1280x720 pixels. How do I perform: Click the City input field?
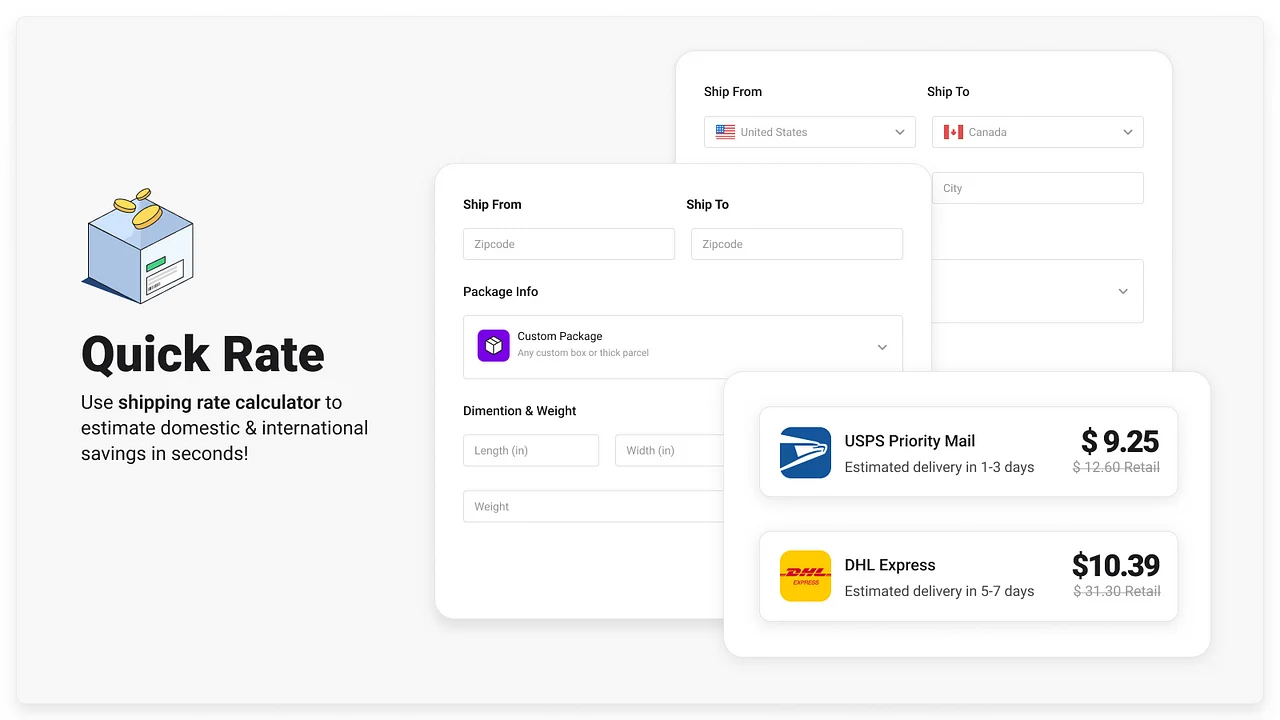(x=1037, y=188)
